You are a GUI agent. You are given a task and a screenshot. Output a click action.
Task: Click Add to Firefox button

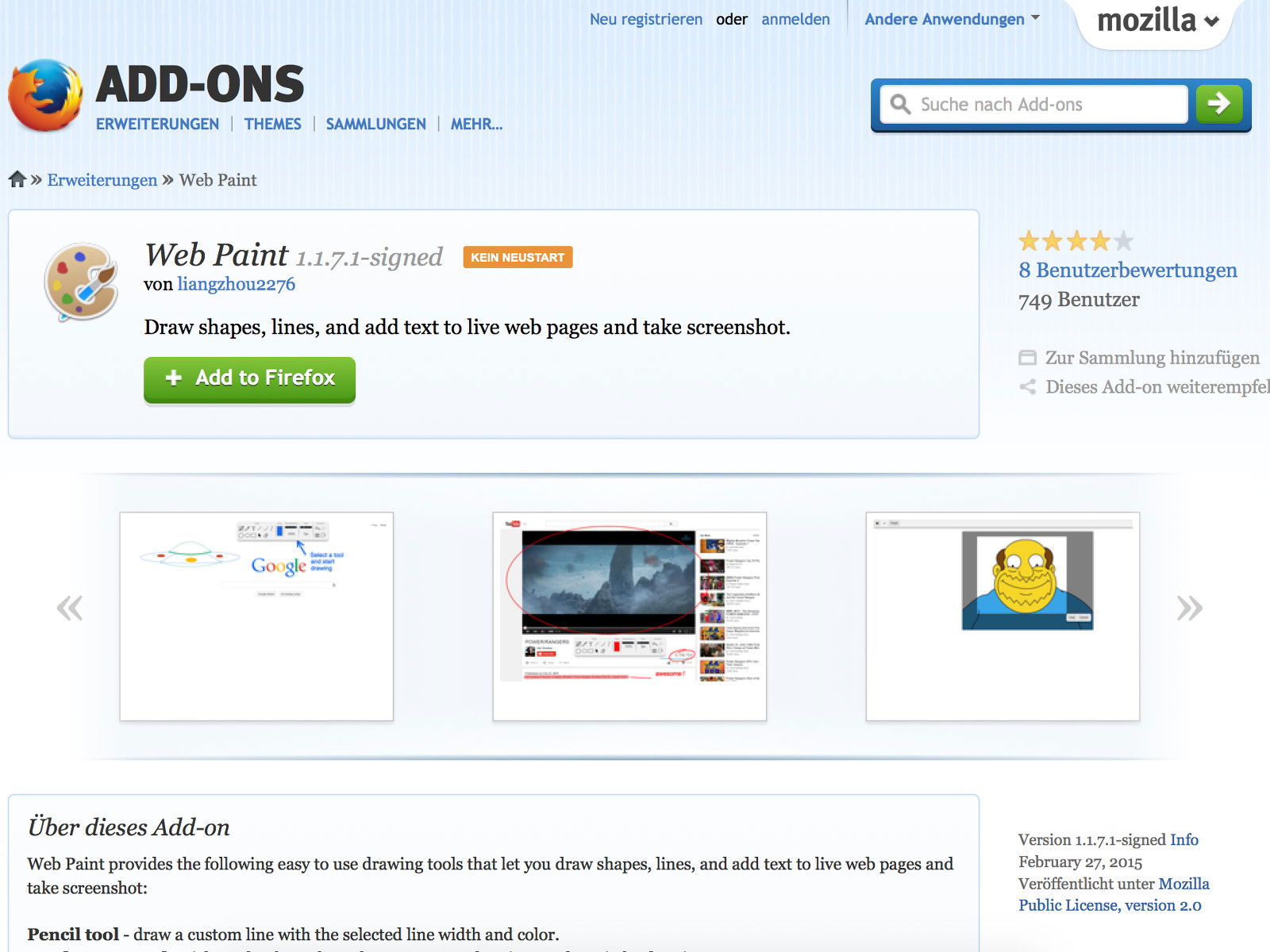pyautogui.click(x=249, y=379)
